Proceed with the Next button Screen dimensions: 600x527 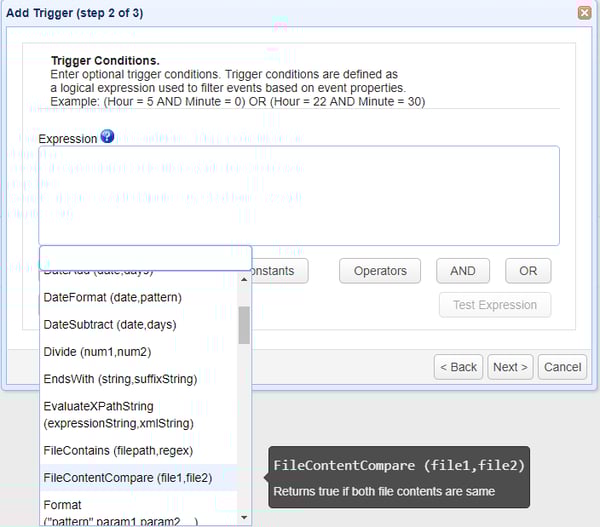(510, 367)
